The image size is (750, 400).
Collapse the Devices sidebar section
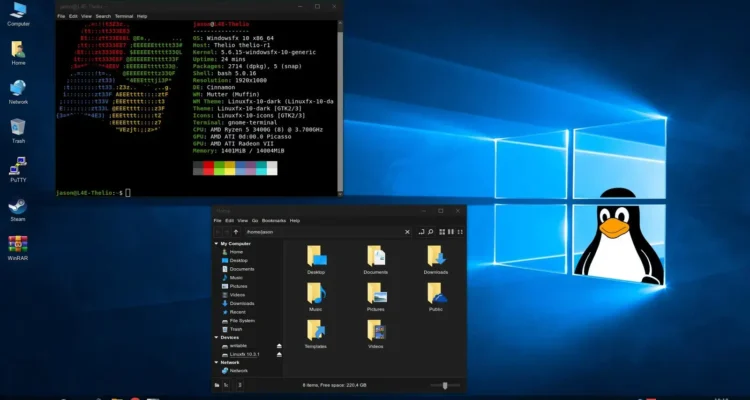pyautogui.click(x=216, y=337)
